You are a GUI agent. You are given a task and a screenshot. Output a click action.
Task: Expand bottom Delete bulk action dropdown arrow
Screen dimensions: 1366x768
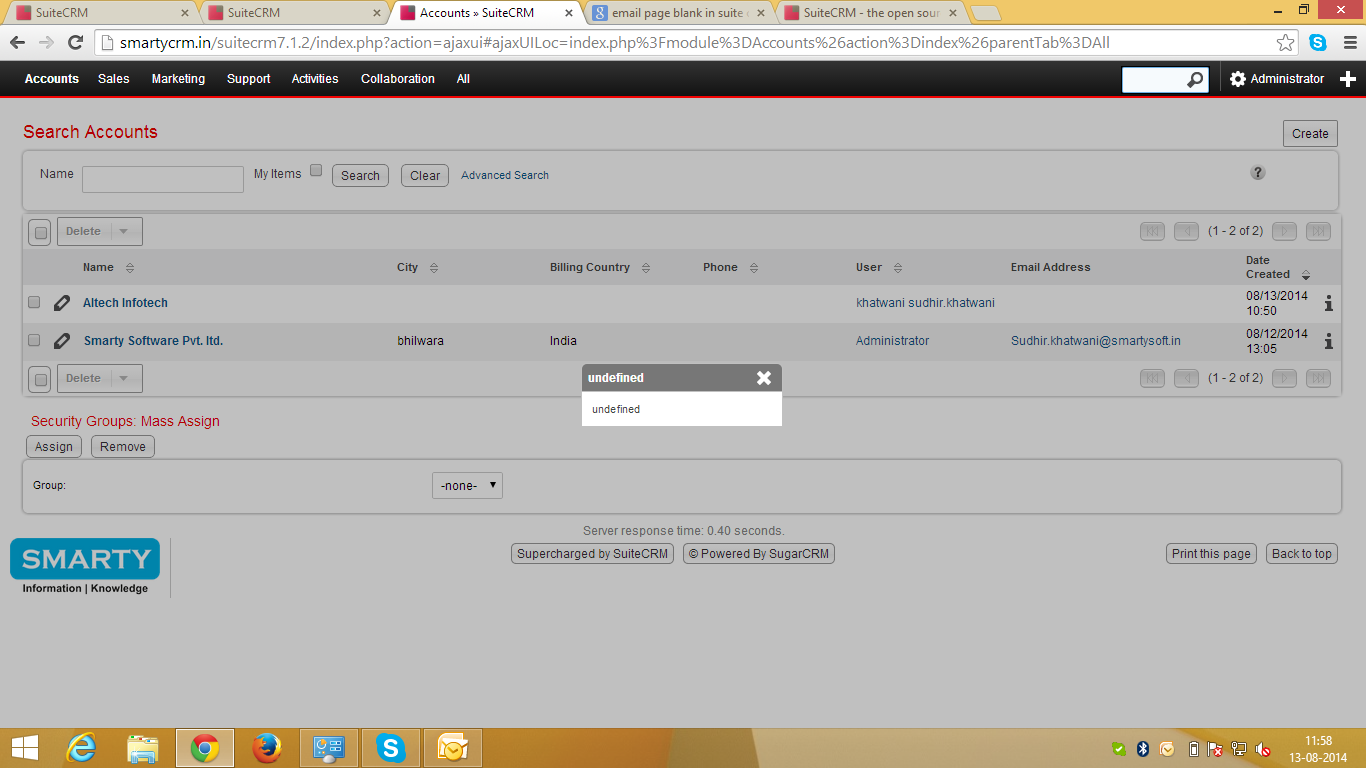pyautogui.click(x=125, y=378)
